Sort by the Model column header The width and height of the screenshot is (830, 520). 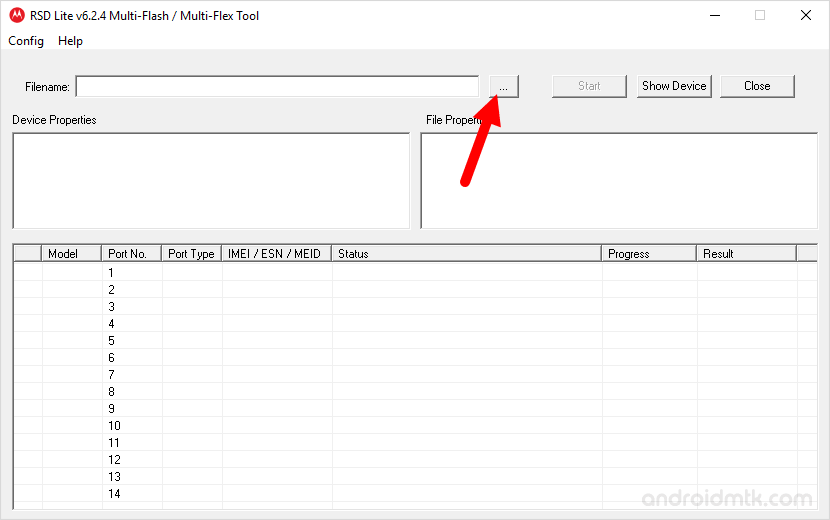click(x=72, y=254)
